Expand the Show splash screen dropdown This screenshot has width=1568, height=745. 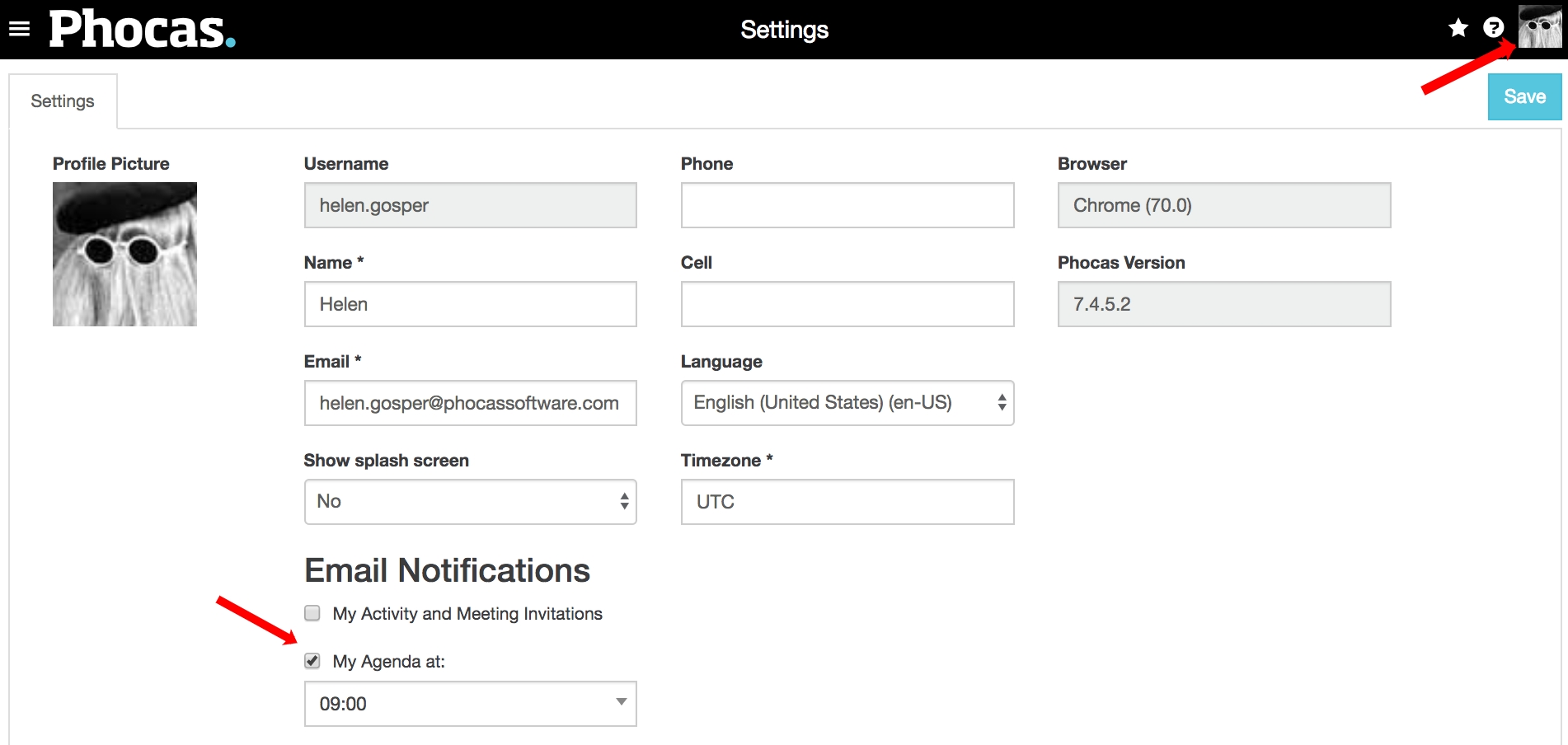pos(470,502)
